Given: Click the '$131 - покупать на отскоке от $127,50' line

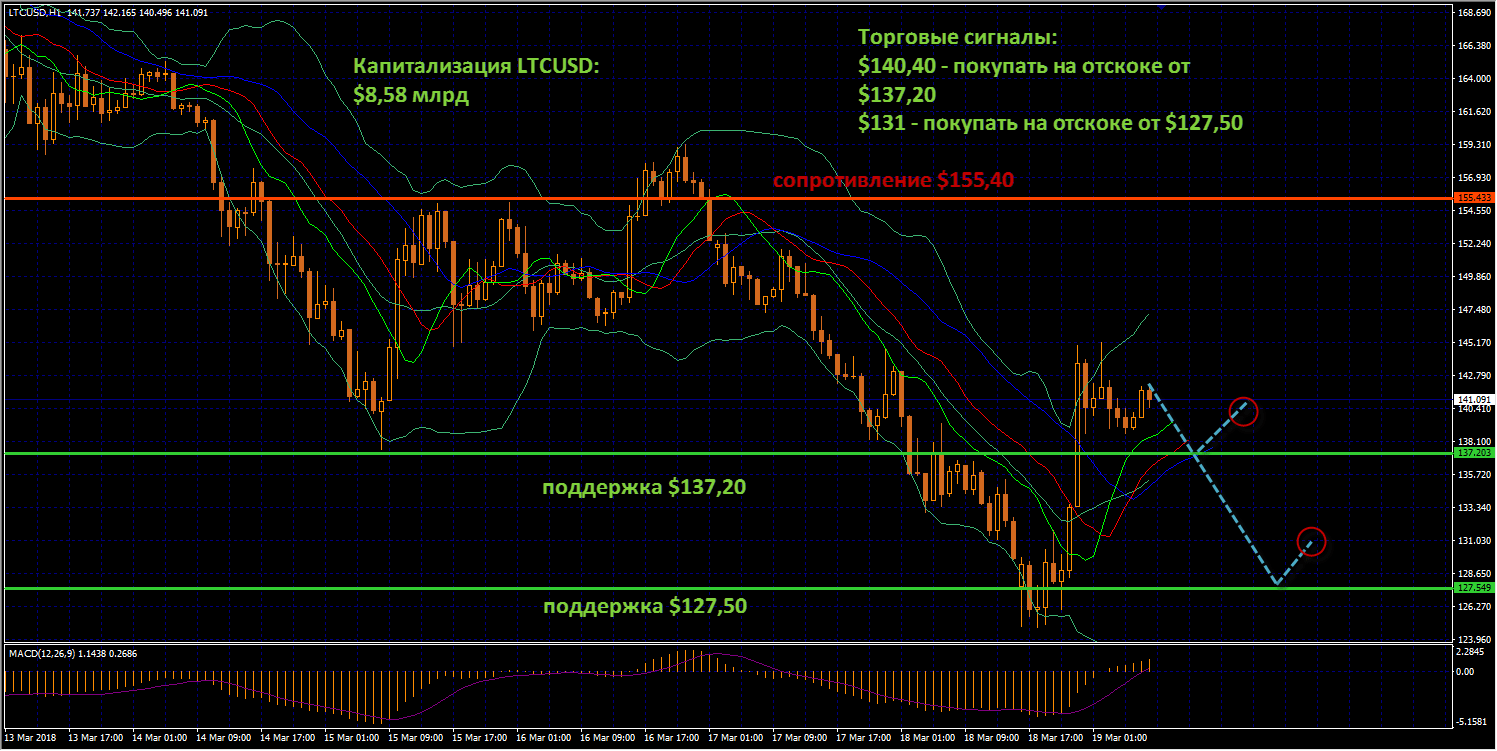Looking at the screenshot, I should click(x=1051, y=122).
